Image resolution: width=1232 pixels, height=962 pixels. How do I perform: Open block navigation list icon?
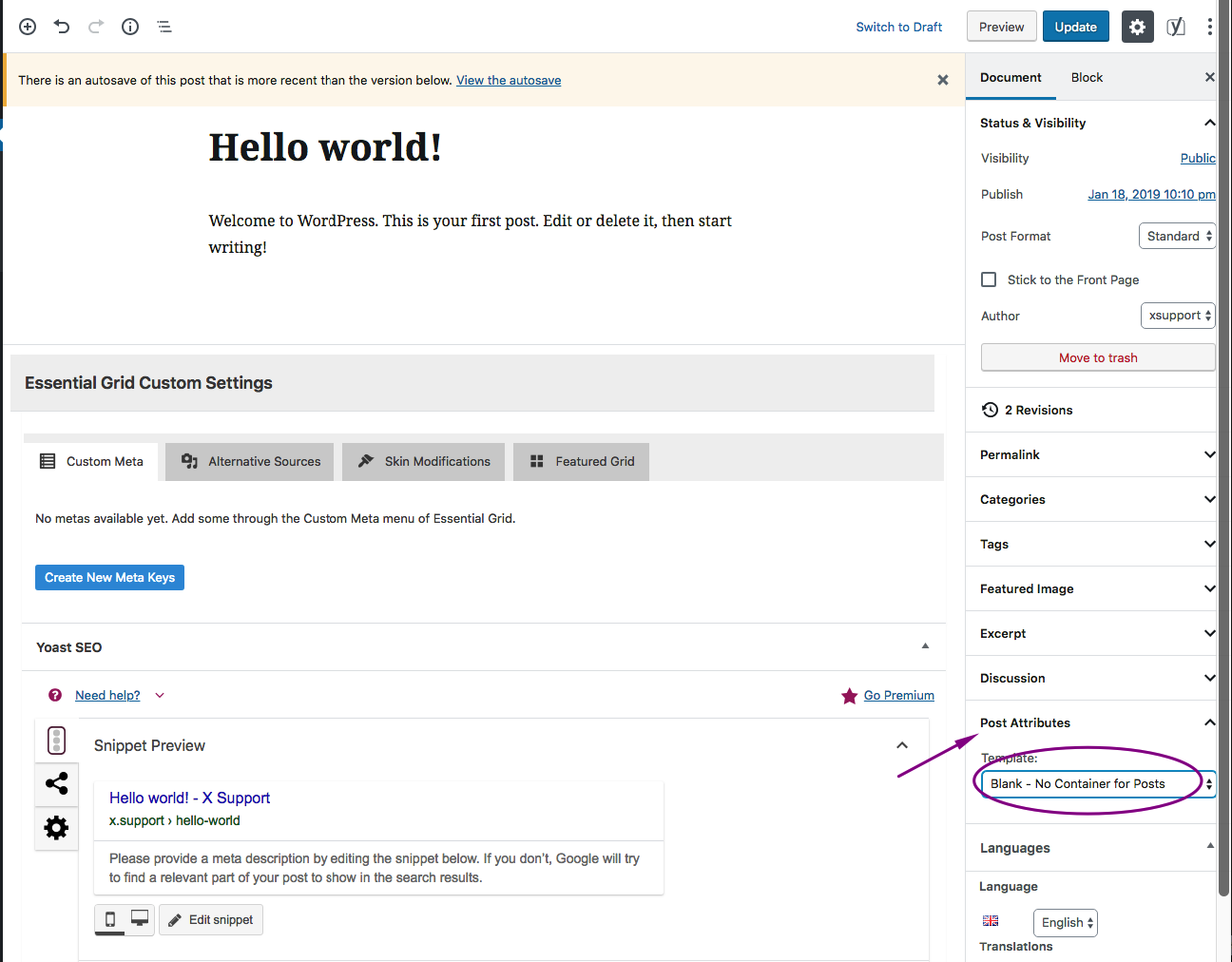click(164, 27)
